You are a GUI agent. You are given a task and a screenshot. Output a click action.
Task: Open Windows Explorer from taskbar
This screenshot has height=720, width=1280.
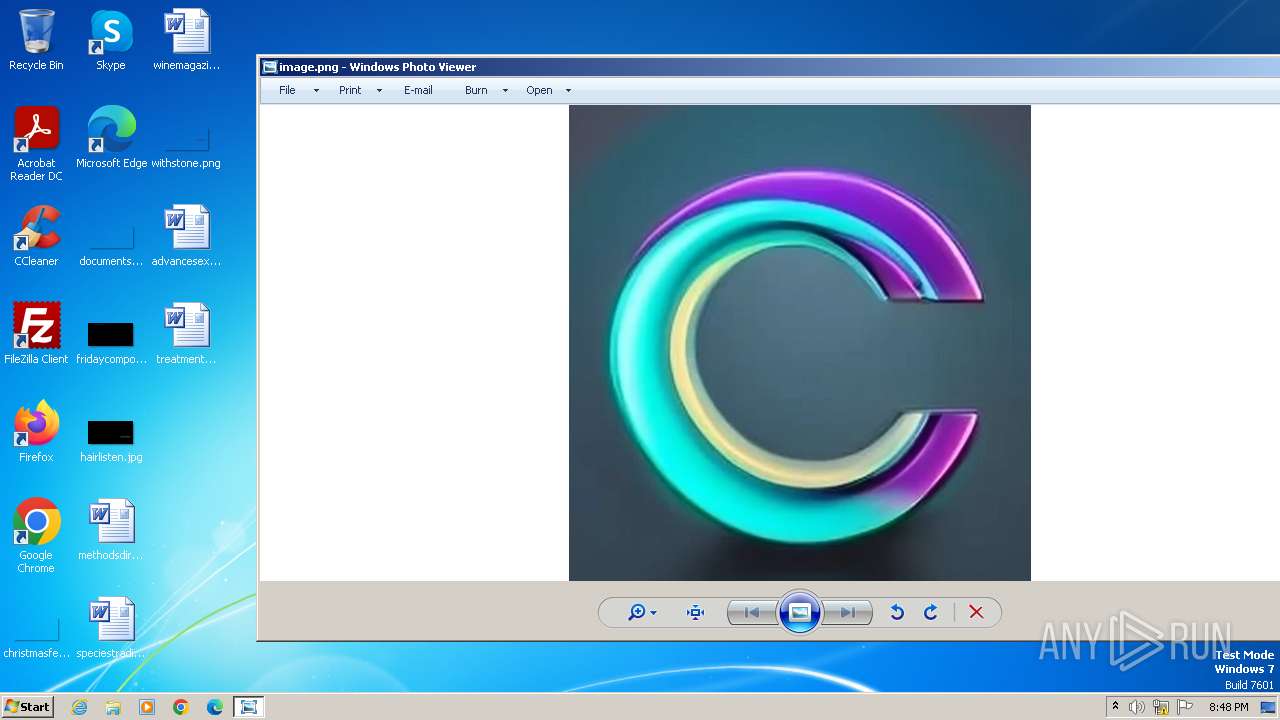113,707
